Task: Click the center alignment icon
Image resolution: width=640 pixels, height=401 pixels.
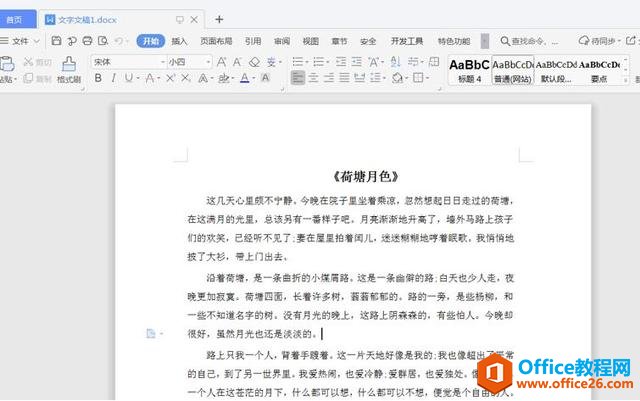Action: click(x=313, y=78)
